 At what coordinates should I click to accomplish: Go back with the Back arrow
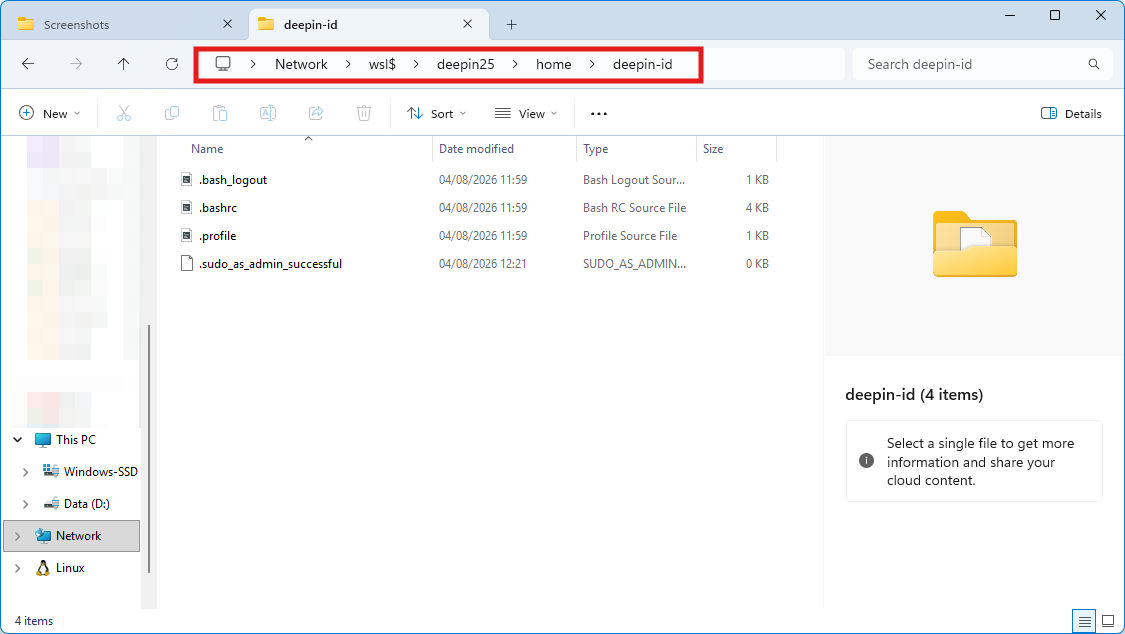tap(28, 64)
